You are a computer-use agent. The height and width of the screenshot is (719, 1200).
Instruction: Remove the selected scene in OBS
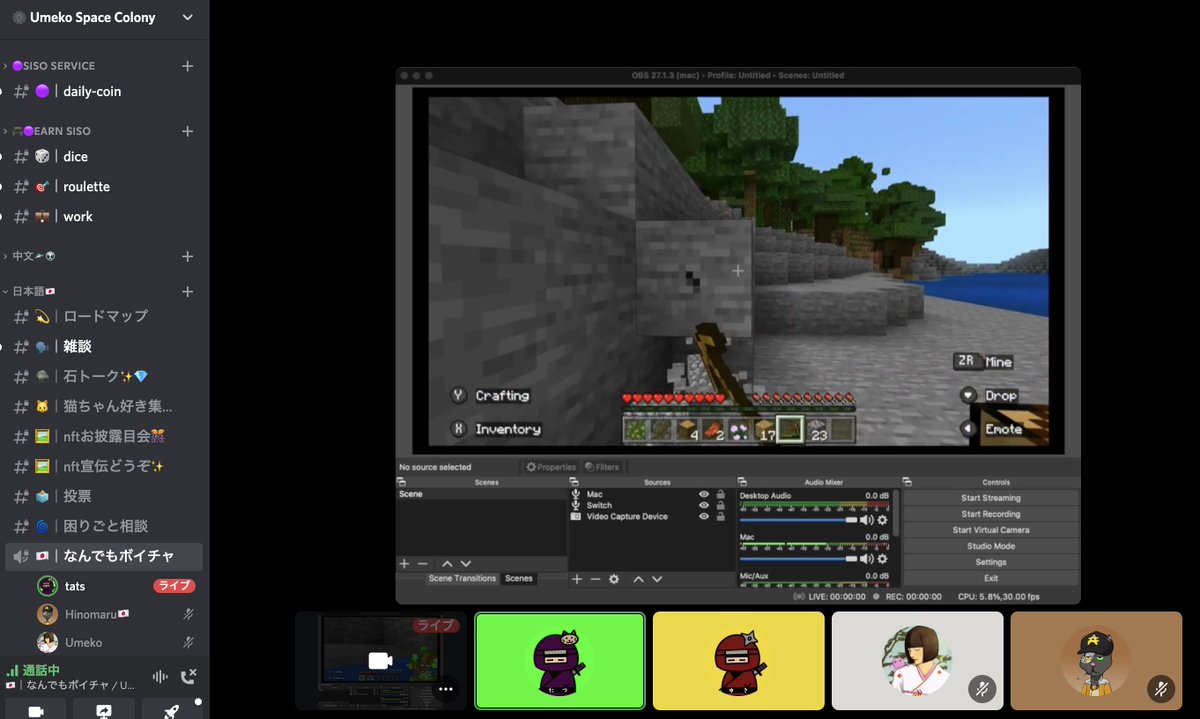[422, 564]
